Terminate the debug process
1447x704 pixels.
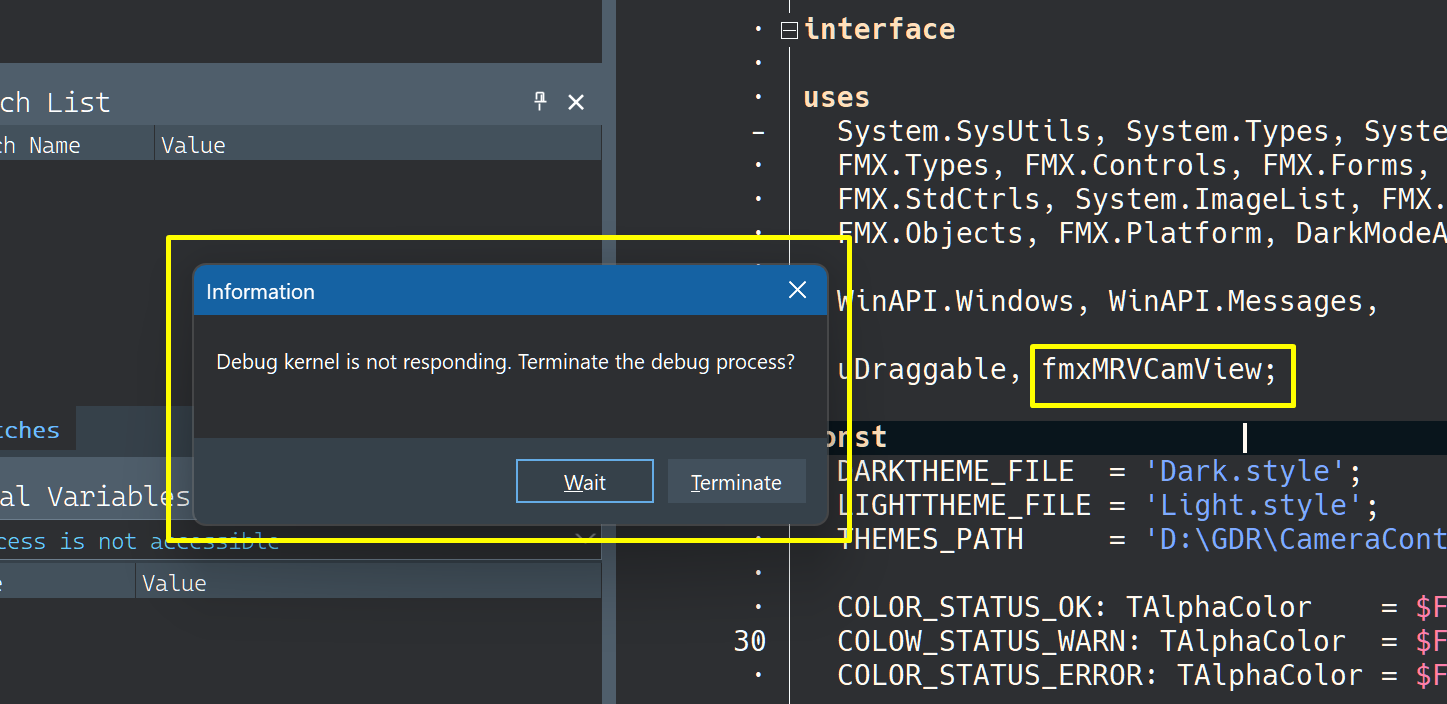[736, 482]
